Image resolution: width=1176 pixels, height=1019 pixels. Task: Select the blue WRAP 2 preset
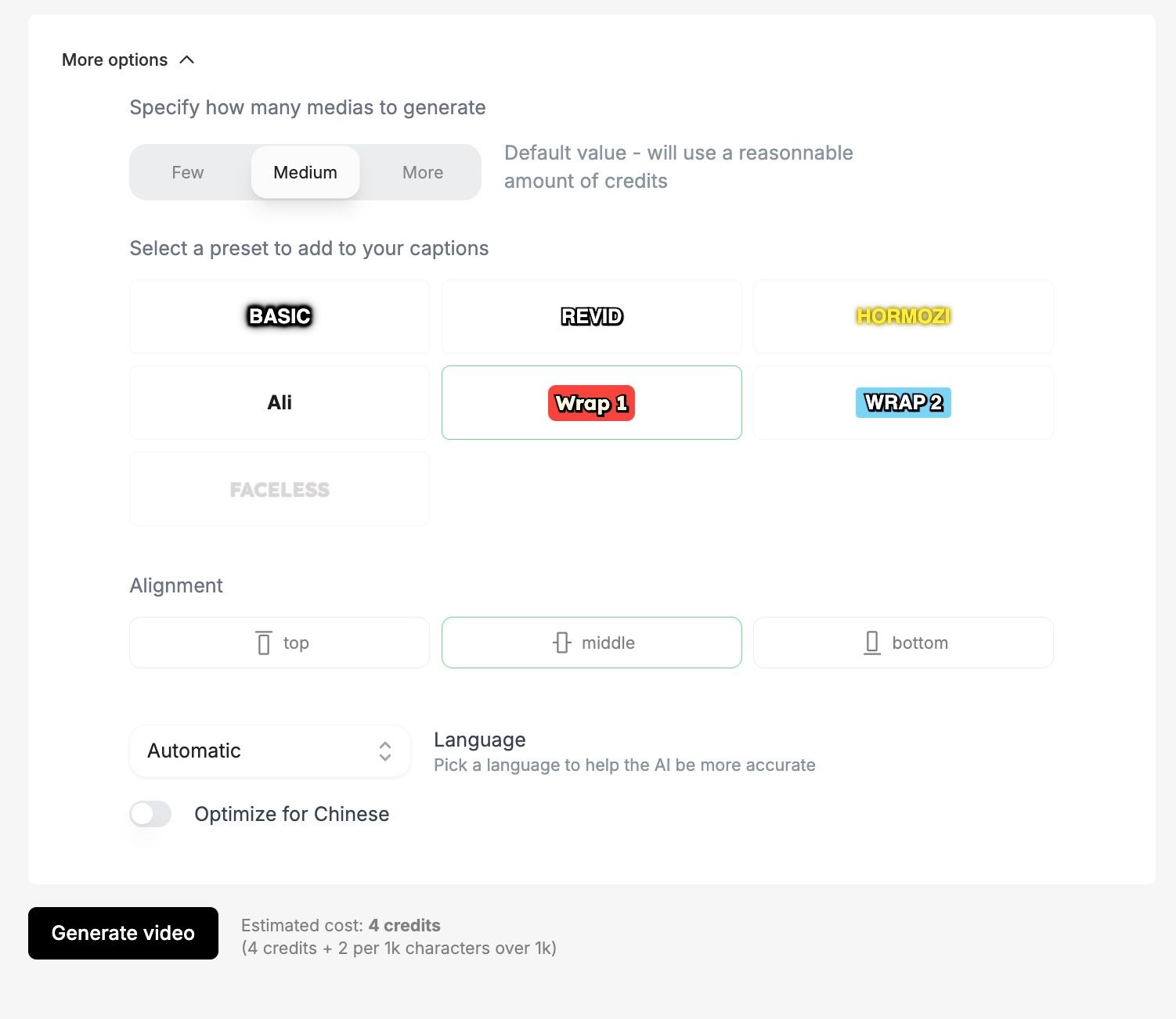tap(904, 403)
